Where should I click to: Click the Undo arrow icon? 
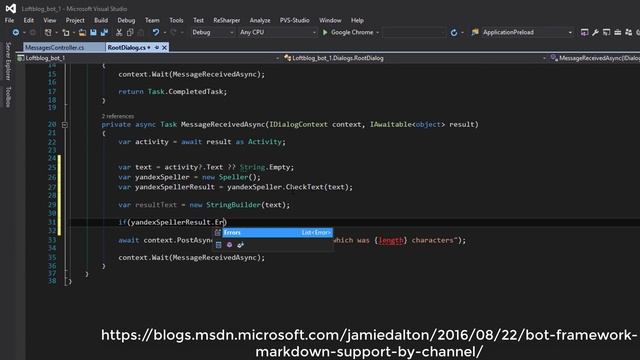(x=156, y=32)
